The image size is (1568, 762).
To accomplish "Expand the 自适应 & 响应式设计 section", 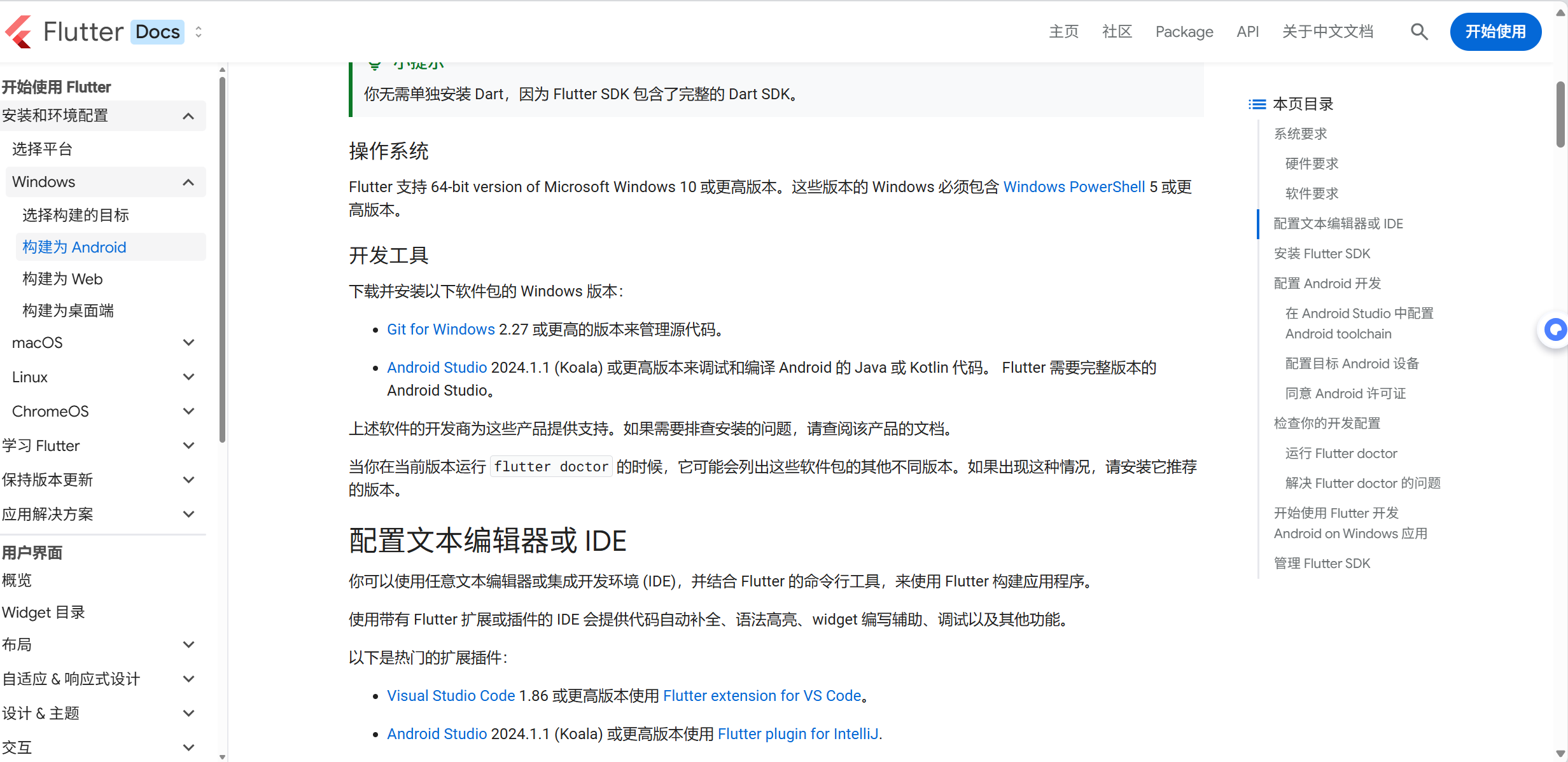I will (x=188, y=679).
